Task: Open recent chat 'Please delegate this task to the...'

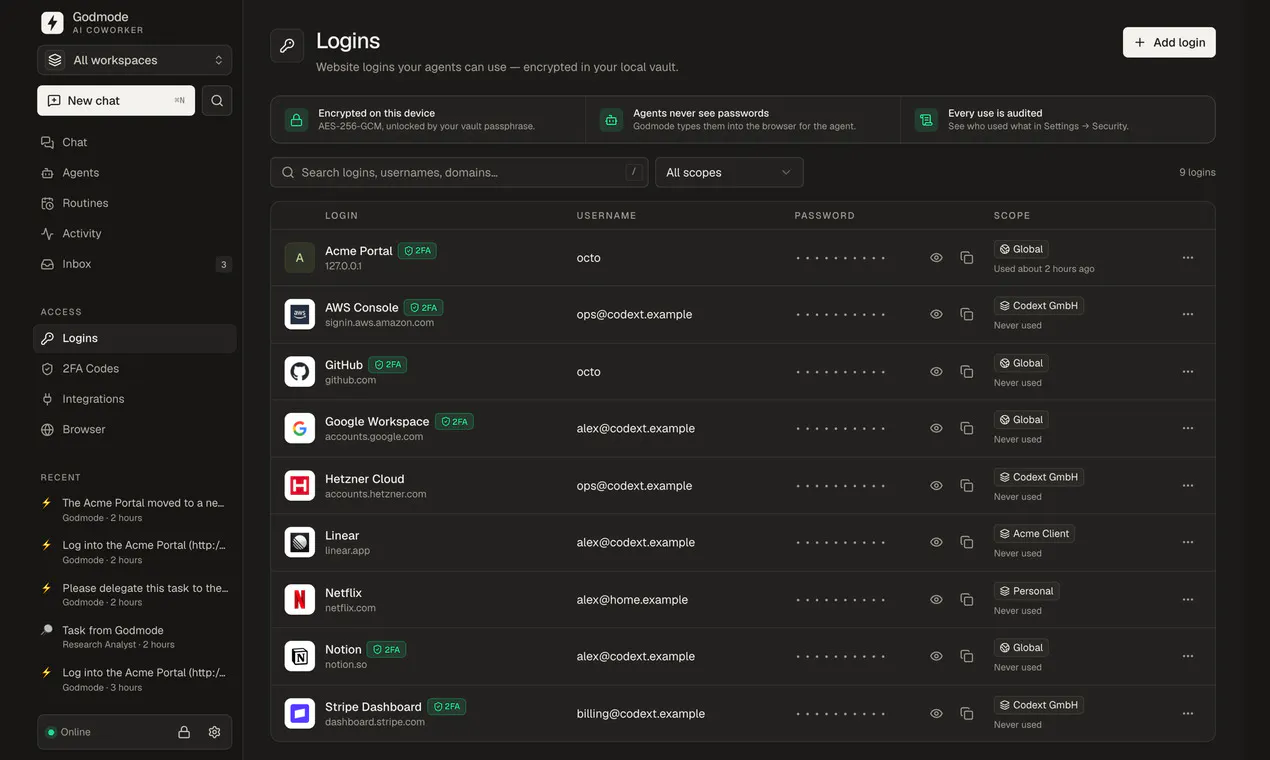Action: (x=135, y=595)
